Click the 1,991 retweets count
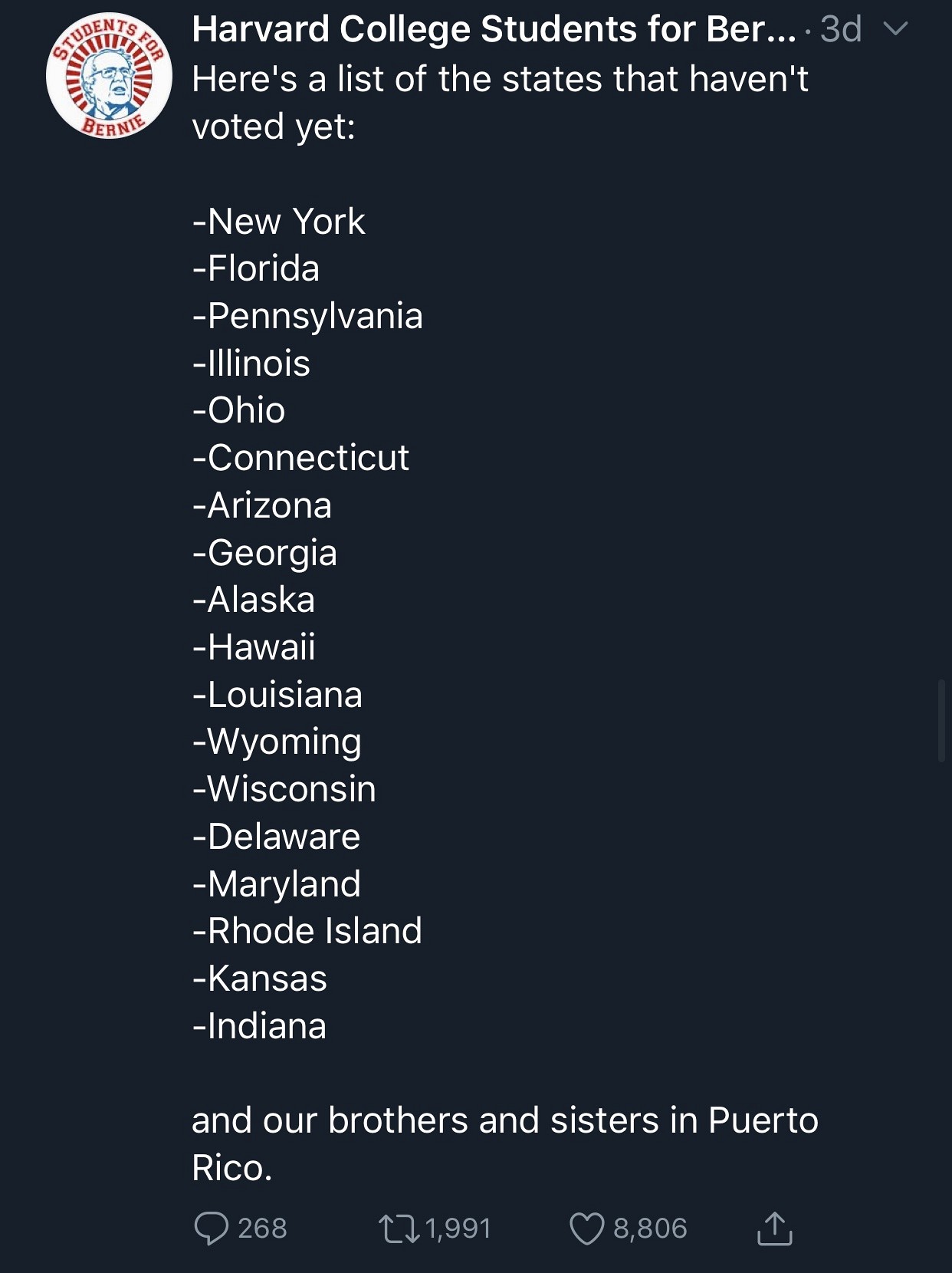The height and width of the screenshot is (1273, 952). pos(458,1228)
